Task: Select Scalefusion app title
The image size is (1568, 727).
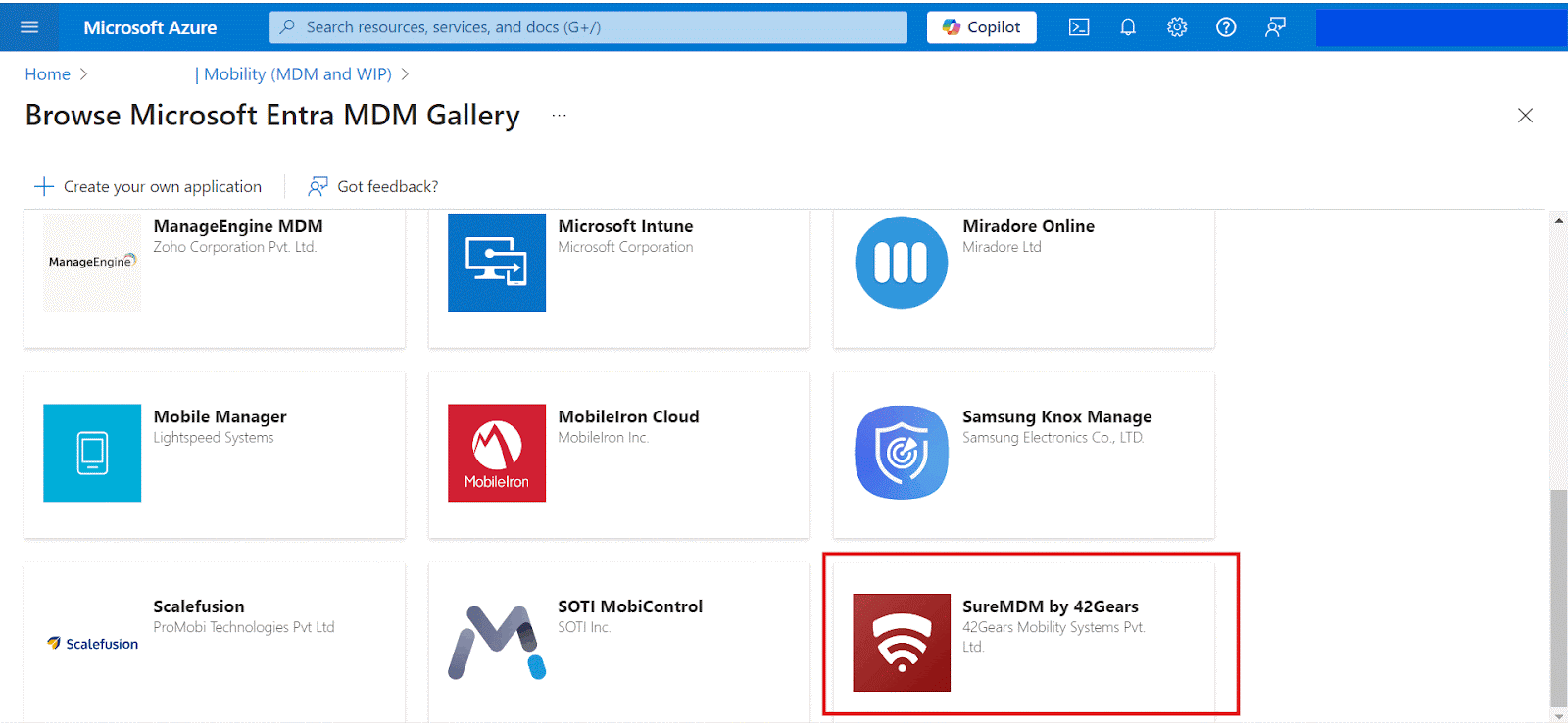Action: point(199,606)
